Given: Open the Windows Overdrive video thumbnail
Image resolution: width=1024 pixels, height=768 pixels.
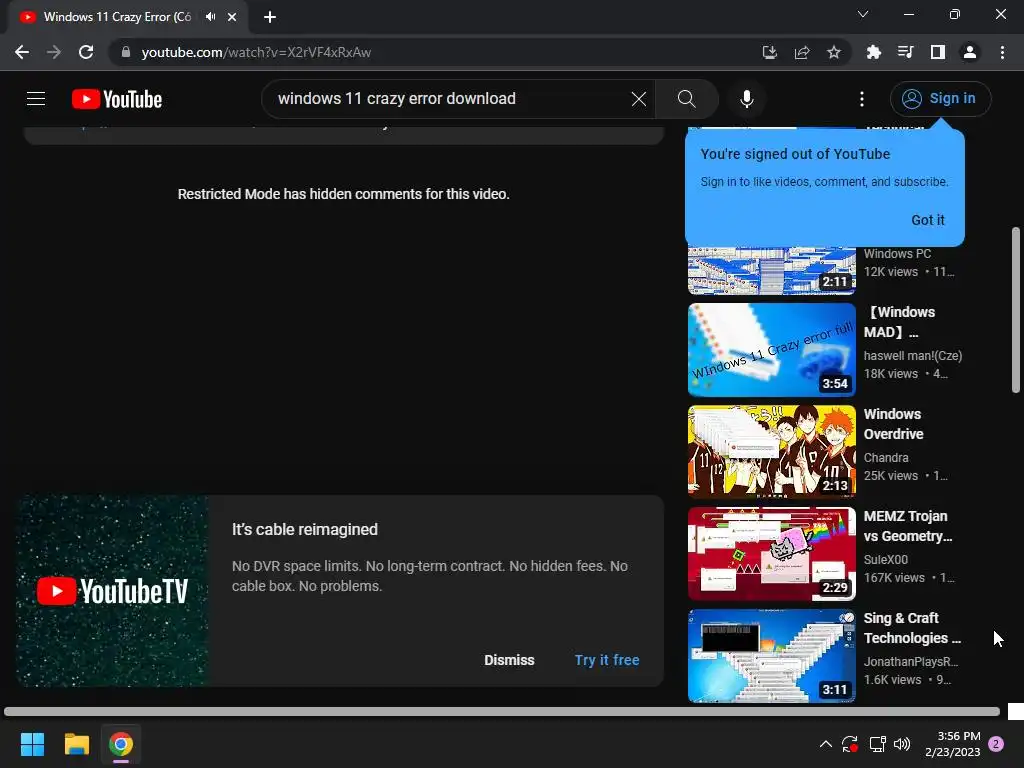Looking at the screenshot, I should pos(771,451).
